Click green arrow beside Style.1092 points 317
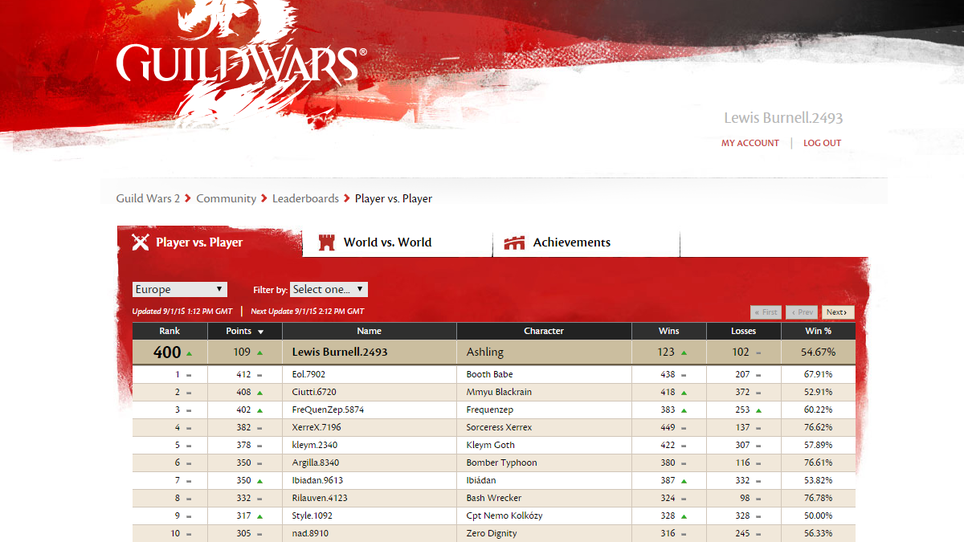The image size is (964, 542). (259, 516)
